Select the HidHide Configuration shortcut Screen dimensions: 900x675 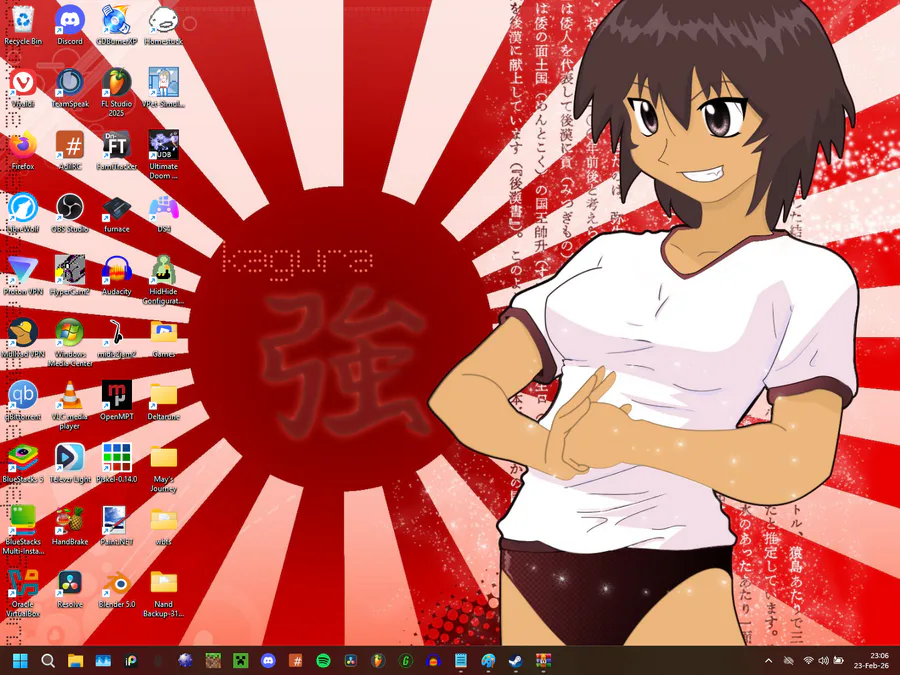point(164,280)
